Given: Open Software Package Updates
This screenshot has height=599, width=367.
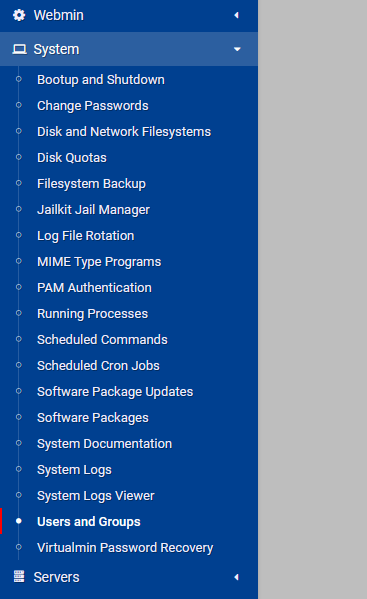Looking at the screenshot, I should [115, 392].
